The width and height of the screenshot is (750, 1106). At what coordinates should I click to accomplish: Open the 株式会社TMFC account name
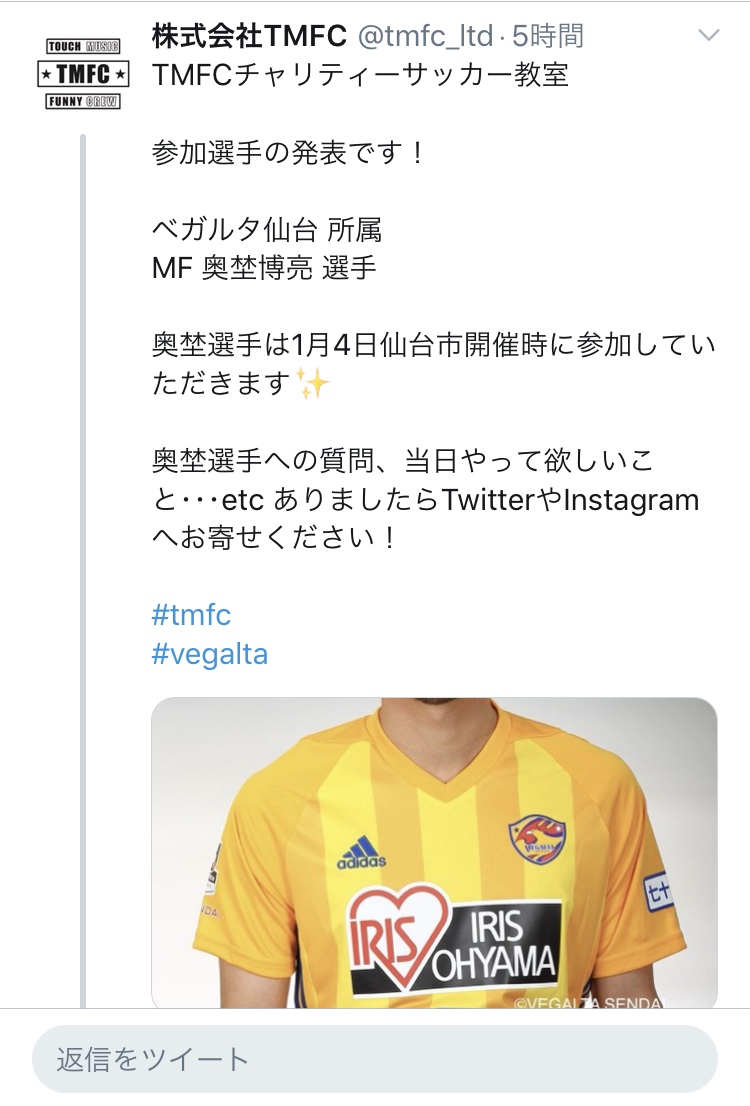pos(249,37)
